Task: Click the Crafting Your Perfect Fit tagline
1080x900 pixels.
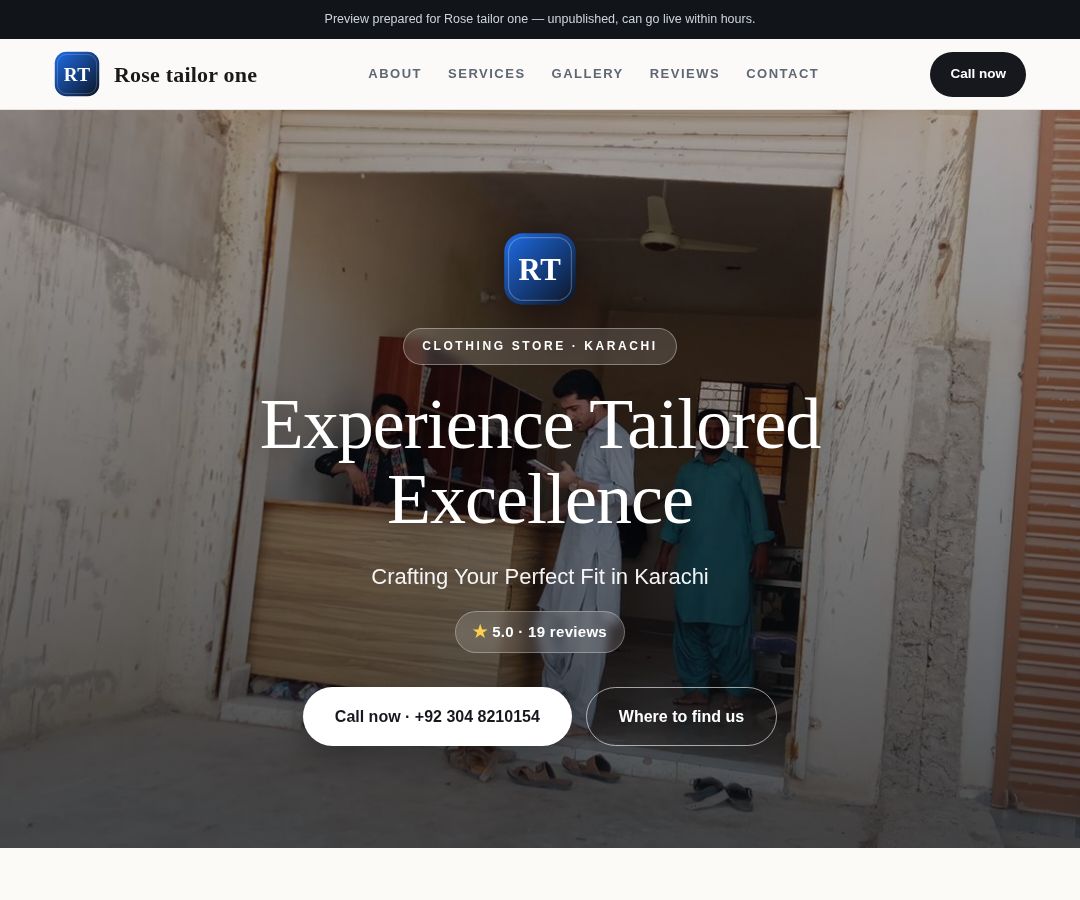Action: coord(539,576)
